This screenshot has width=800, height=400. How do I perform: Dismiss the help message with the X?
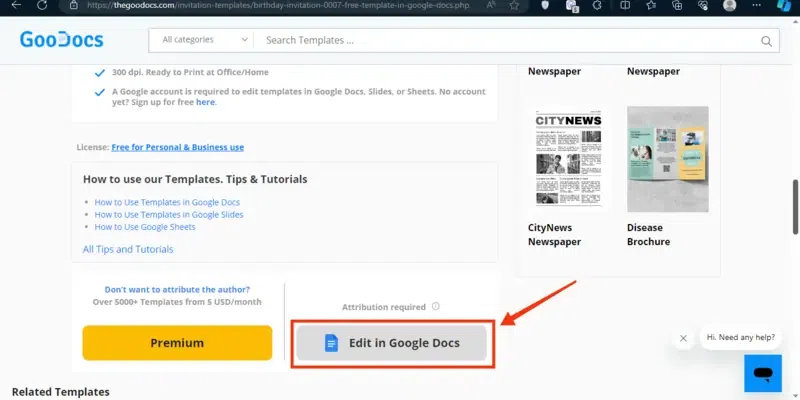(683, 338)
